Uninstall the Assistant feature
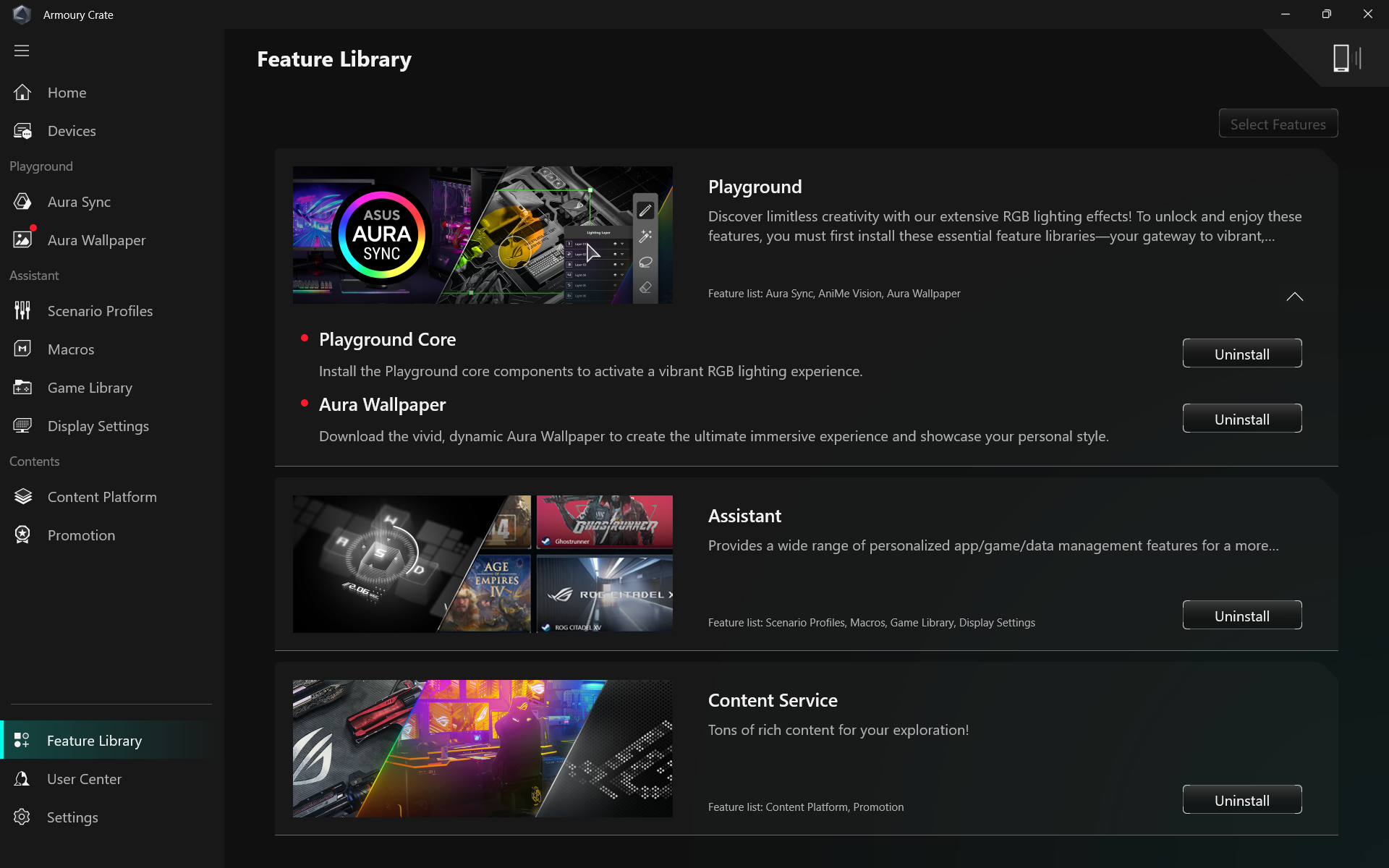Image resolution: width=1389 pixels, height=868 pixels. click(1242, 616)
